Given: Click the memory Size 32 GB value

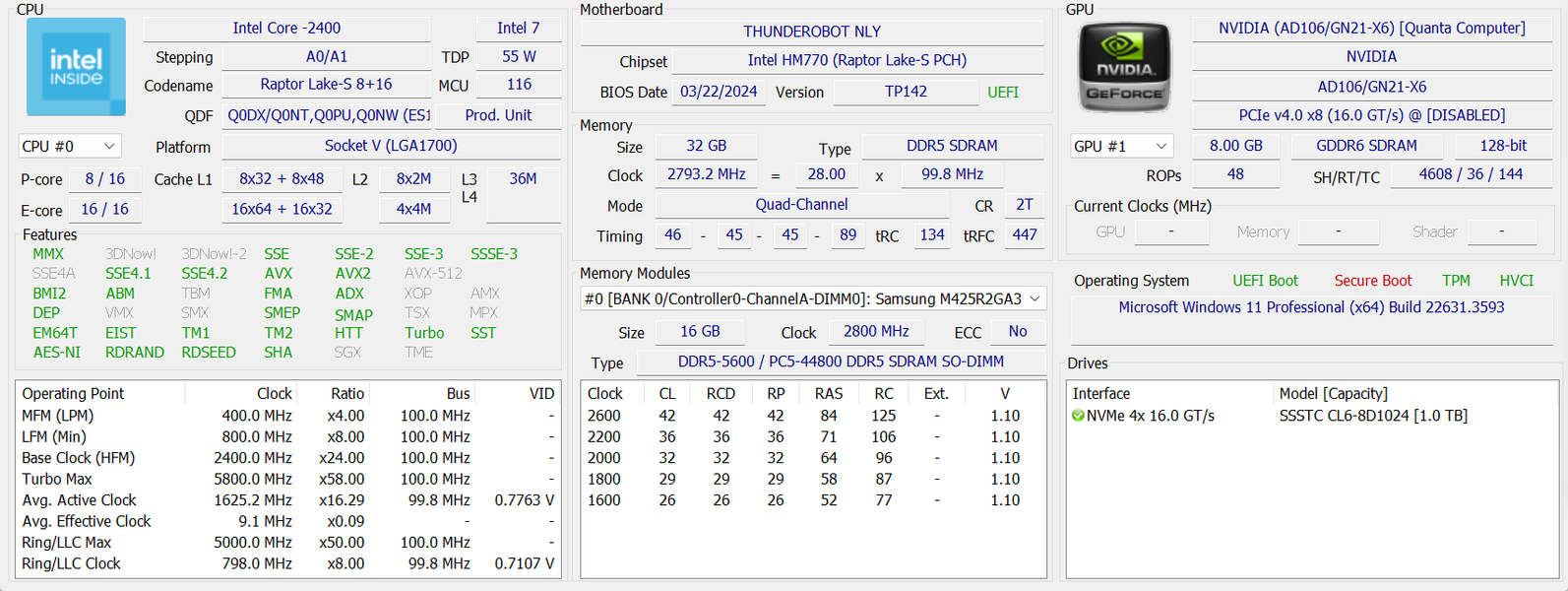Looking at the screenshot, I should point(706,146).
